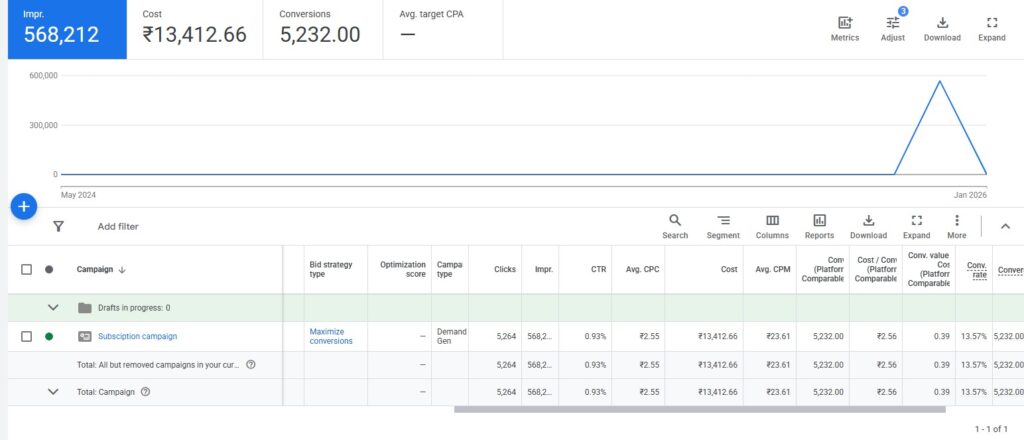This screenshot has height=440, width=1024.
Task: Select all campaigns with header checkbox
Action: click(x=27, y=269)
